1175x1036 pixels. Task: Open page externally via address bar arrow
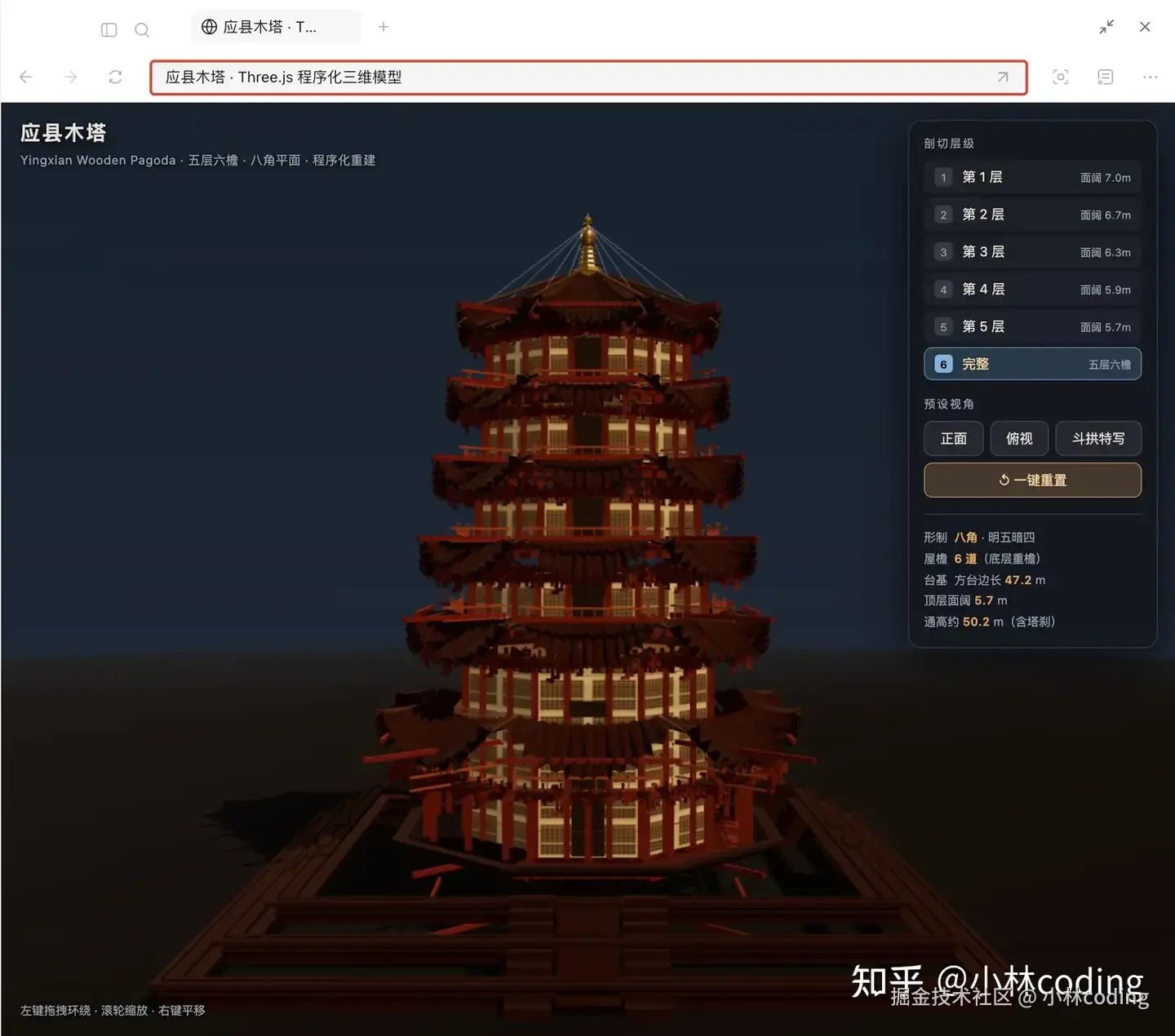[x=1003, y=77]
